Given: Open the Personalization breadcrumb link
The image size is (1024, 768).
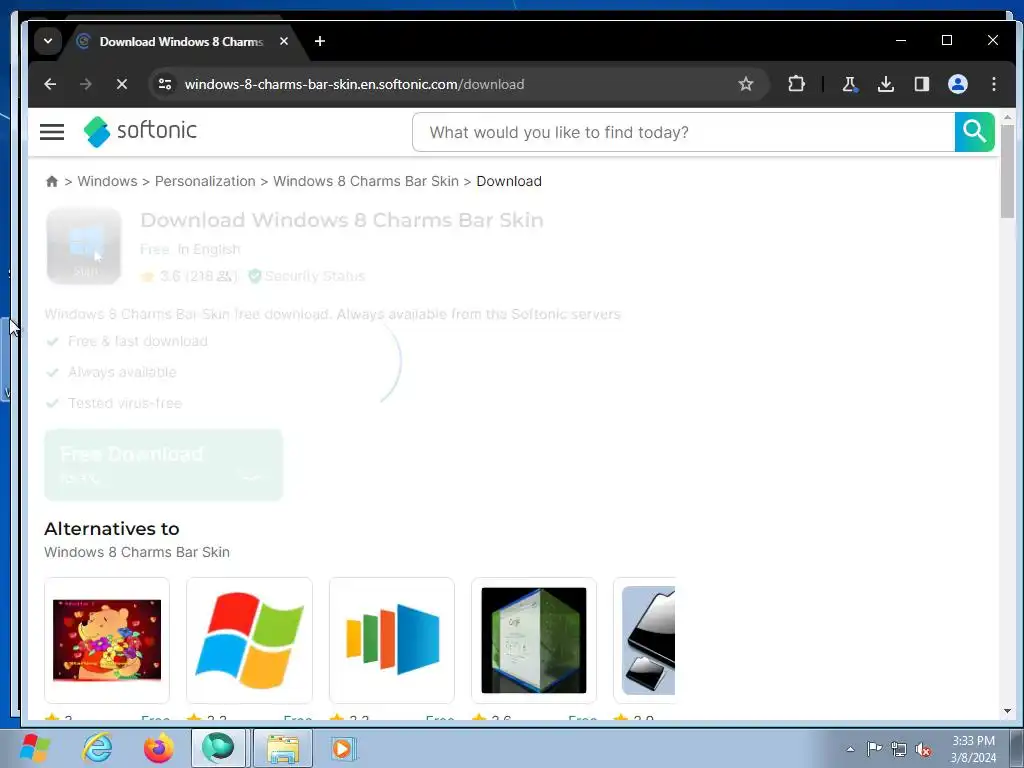Looking at the screenshot, I should (x=205, y=182).
